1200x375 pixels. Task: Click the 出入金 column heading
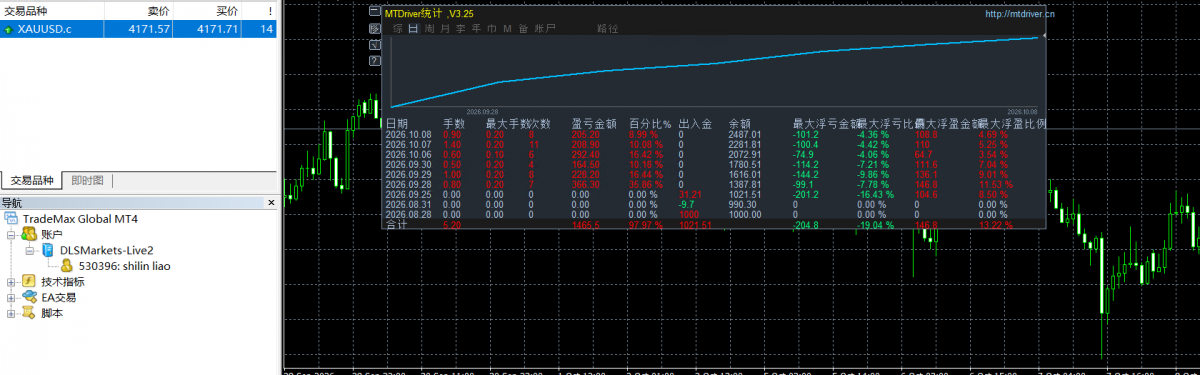click(x=695, y=124)
